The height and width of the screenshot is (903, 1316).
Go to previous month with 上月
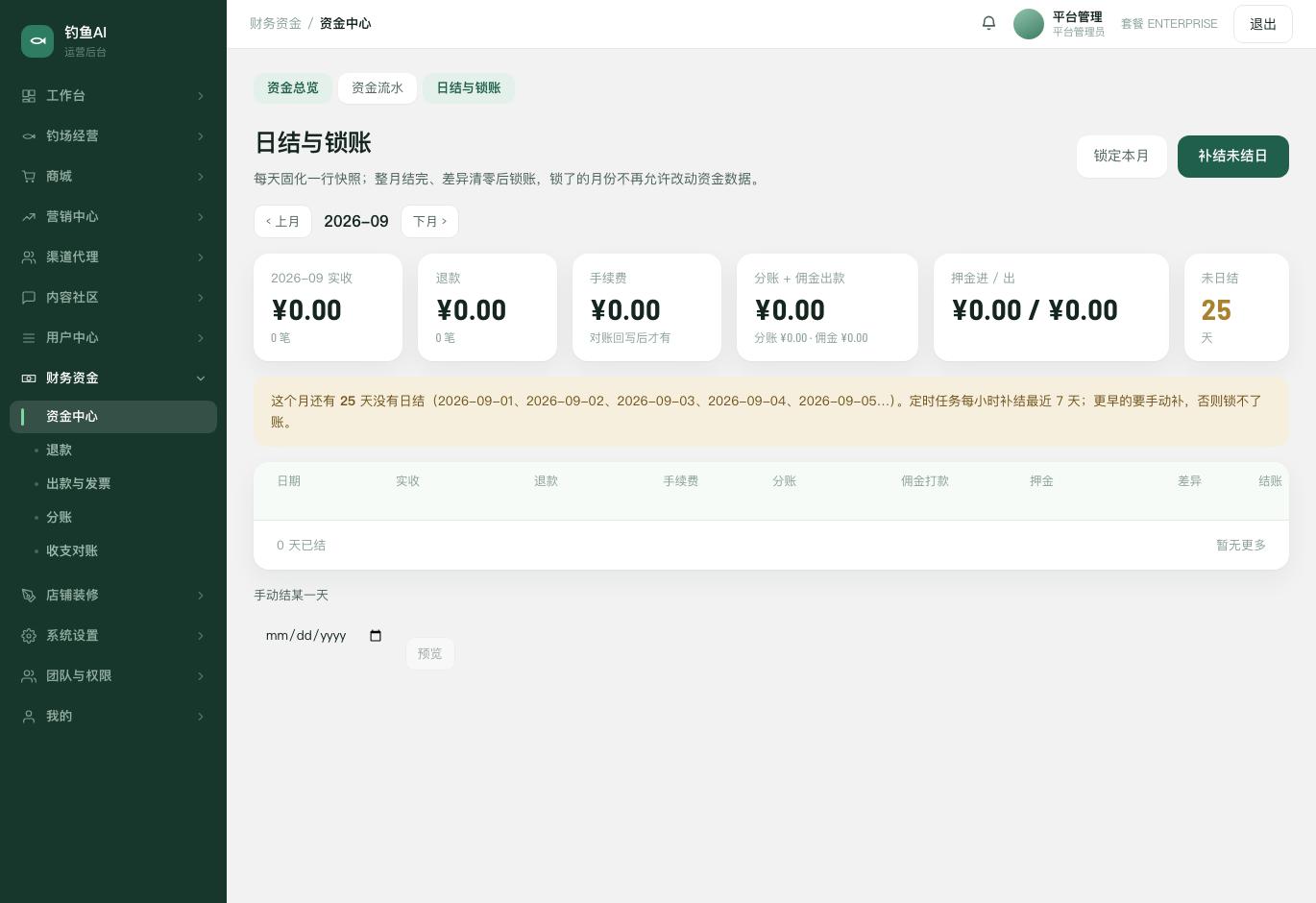282,221
